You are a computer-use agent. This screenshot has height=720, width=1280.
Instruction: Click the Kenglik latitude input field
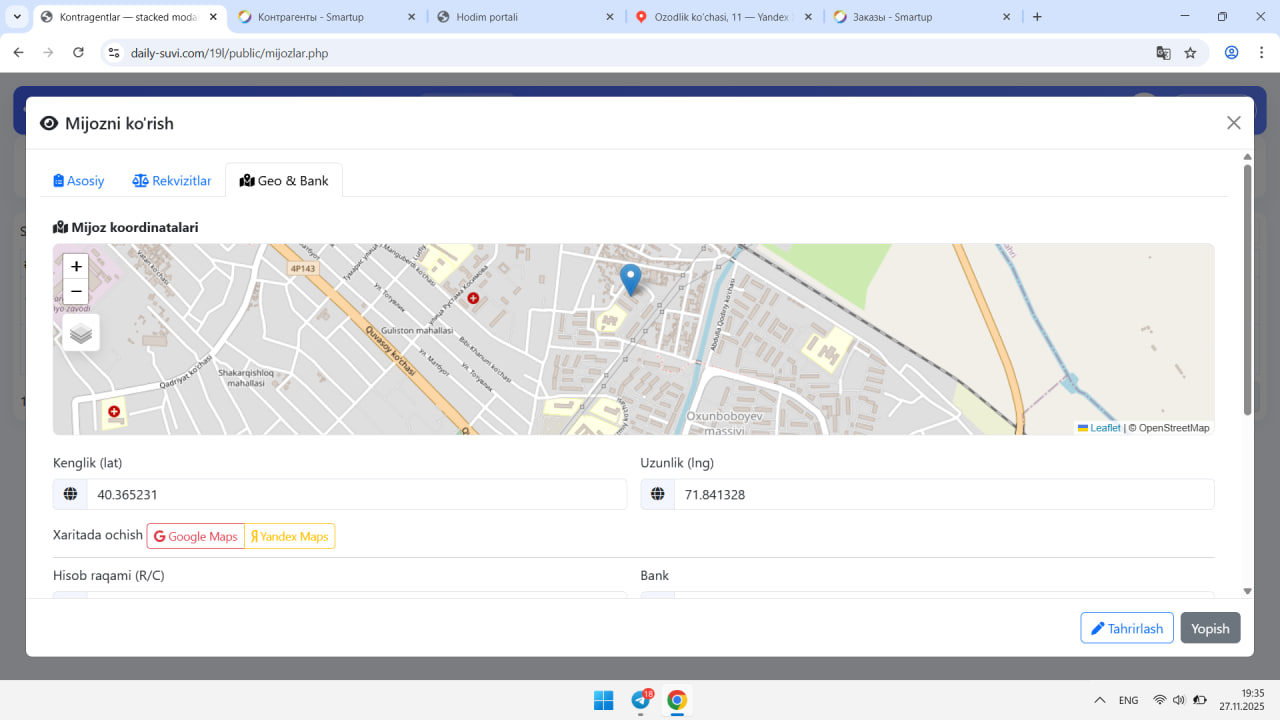pyautogui.click(x=355, y=495)
